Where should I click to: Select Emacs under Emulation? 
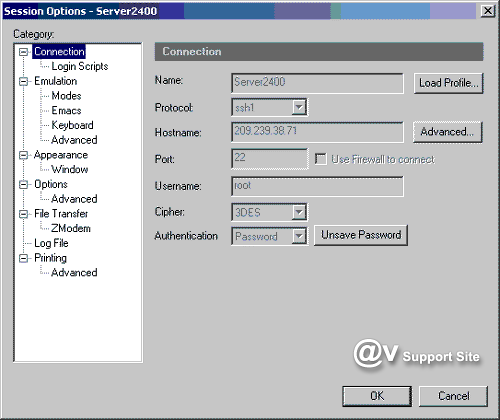point(66,110)
